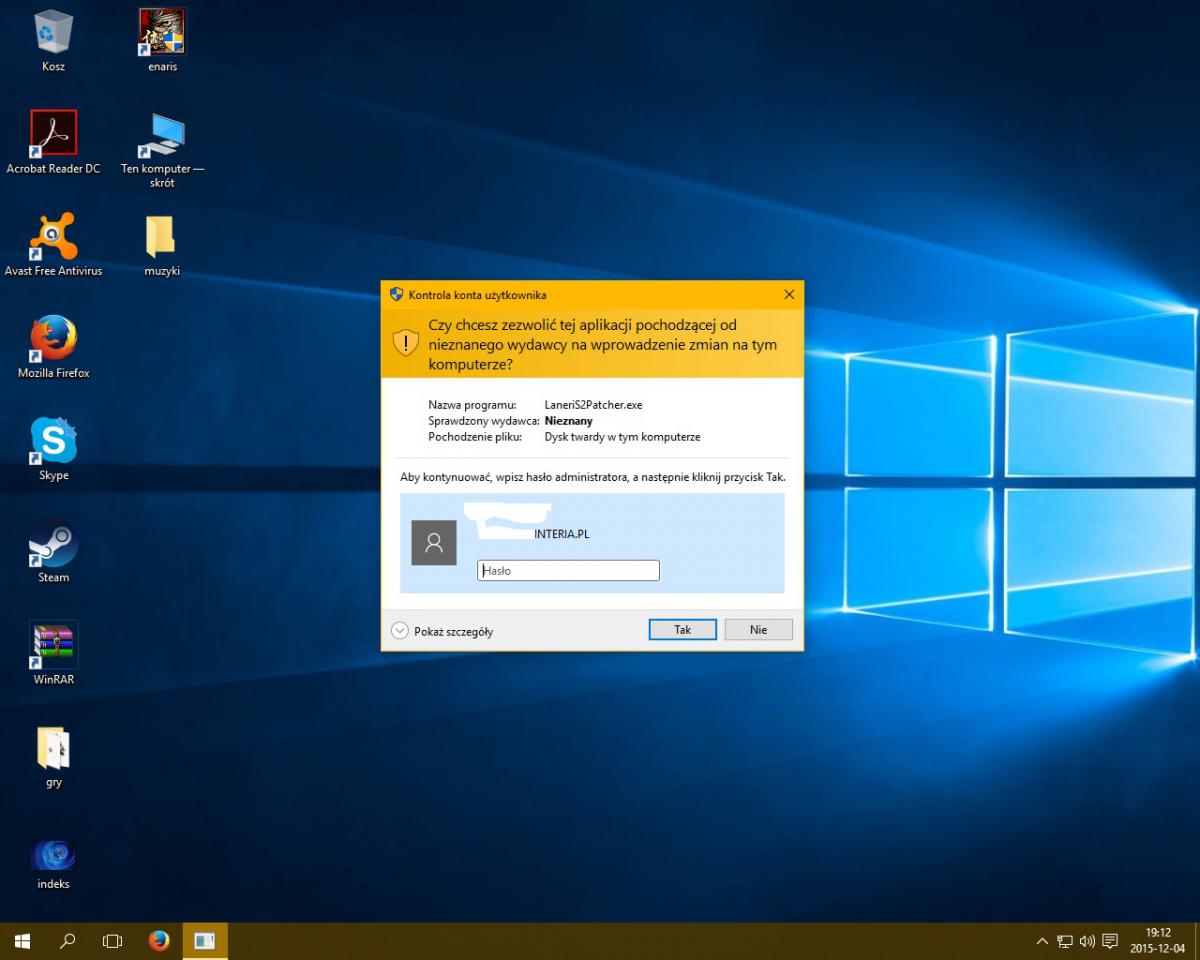
Task: Open Acrobat Reader DC shortcut
Action: click(x=53, y=143)
